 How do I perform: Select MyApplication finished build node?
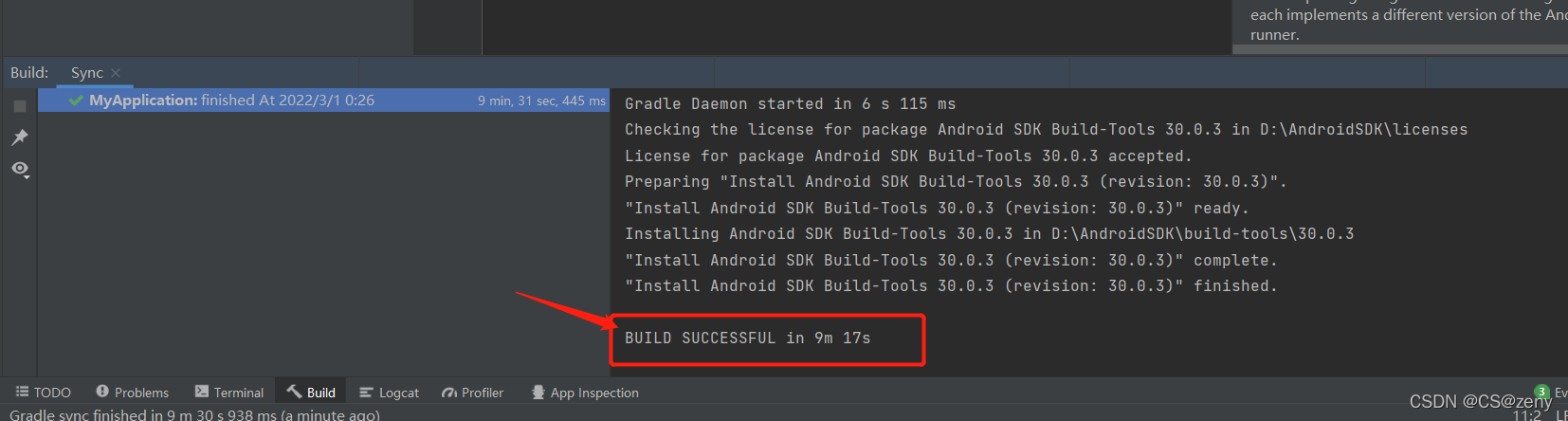[323, 101]
